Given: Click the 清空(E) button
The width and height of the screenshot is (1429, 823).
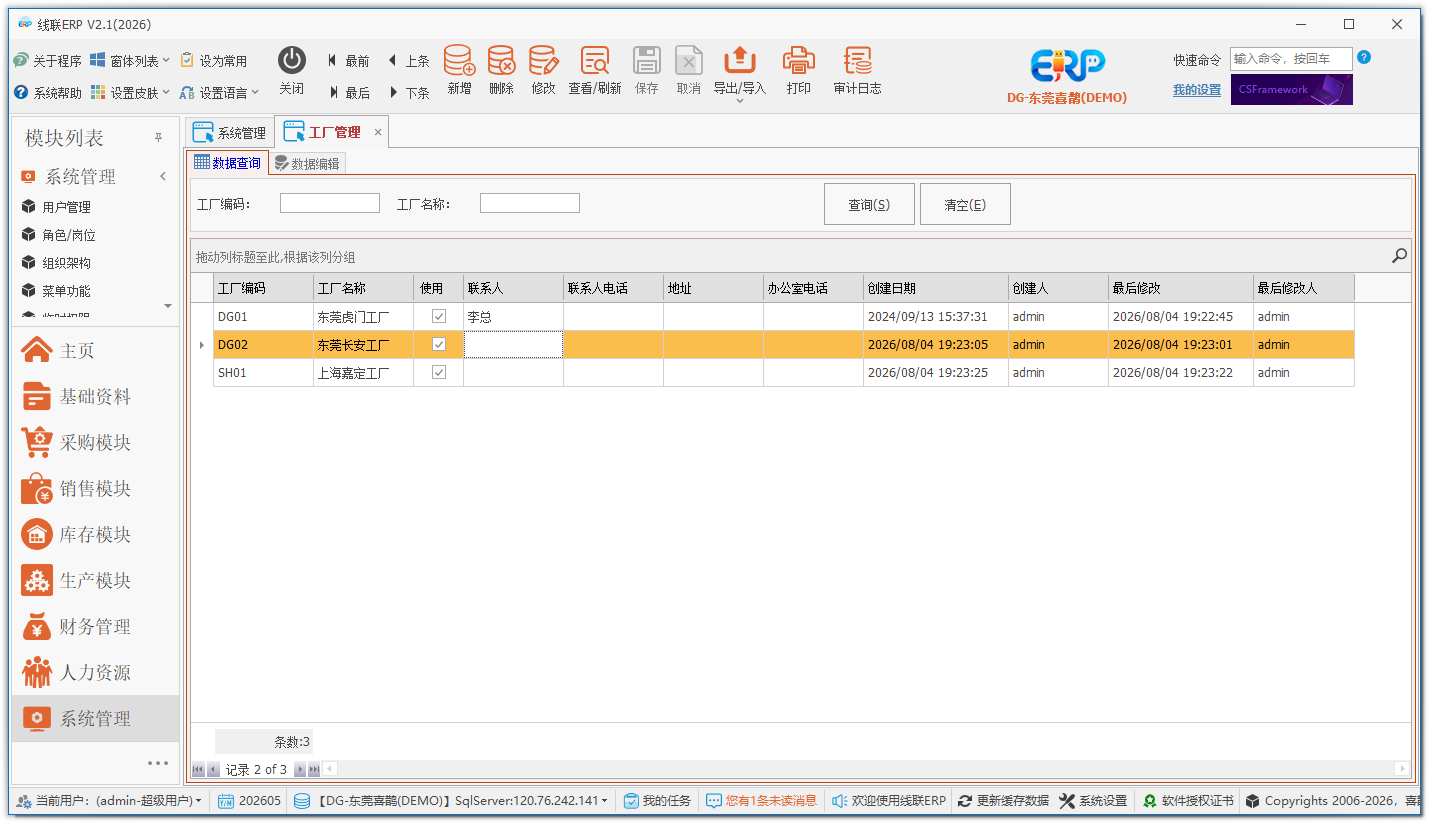Looking at the screenshot, I should 965,204.
